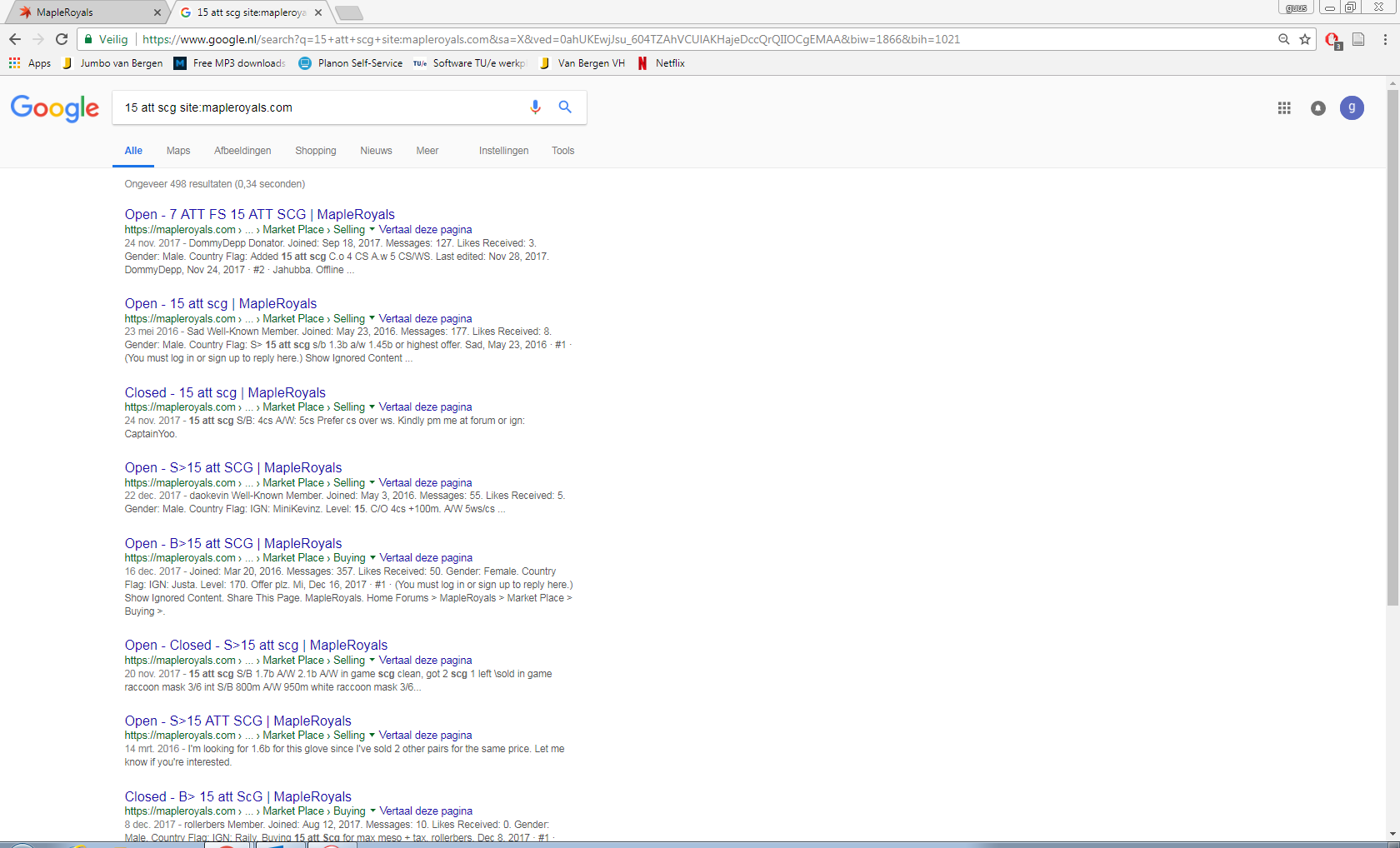Click the browser address bar URL
The image size is (1400, 848).
[551, 39]
